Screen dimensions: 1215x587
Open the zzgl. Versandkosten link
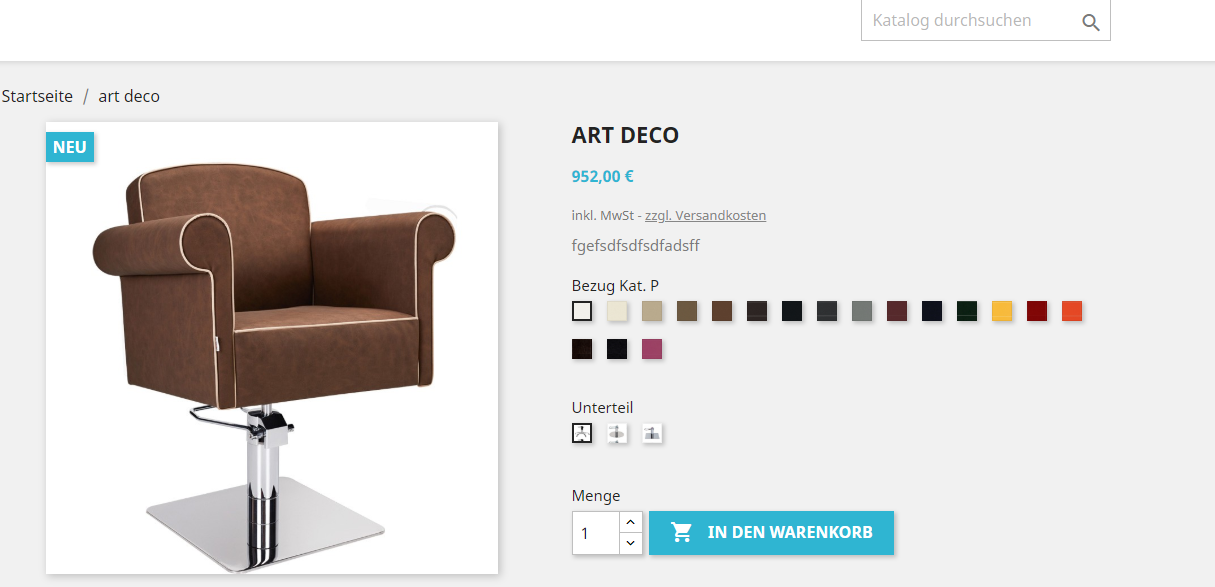click(x=705, y=215)
